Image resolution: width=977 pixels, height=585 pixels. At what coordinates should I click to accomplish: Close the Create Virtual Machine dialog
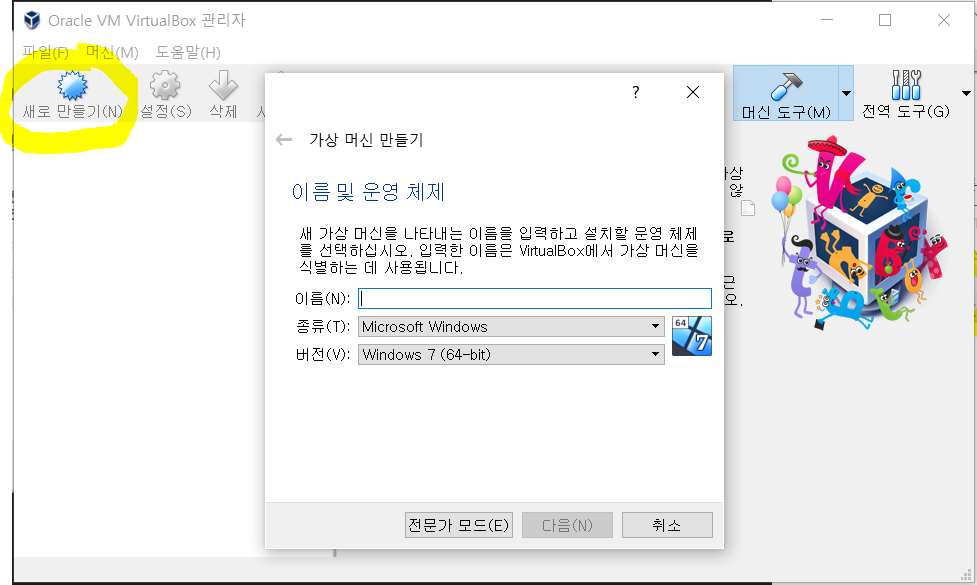pos(692,92)
